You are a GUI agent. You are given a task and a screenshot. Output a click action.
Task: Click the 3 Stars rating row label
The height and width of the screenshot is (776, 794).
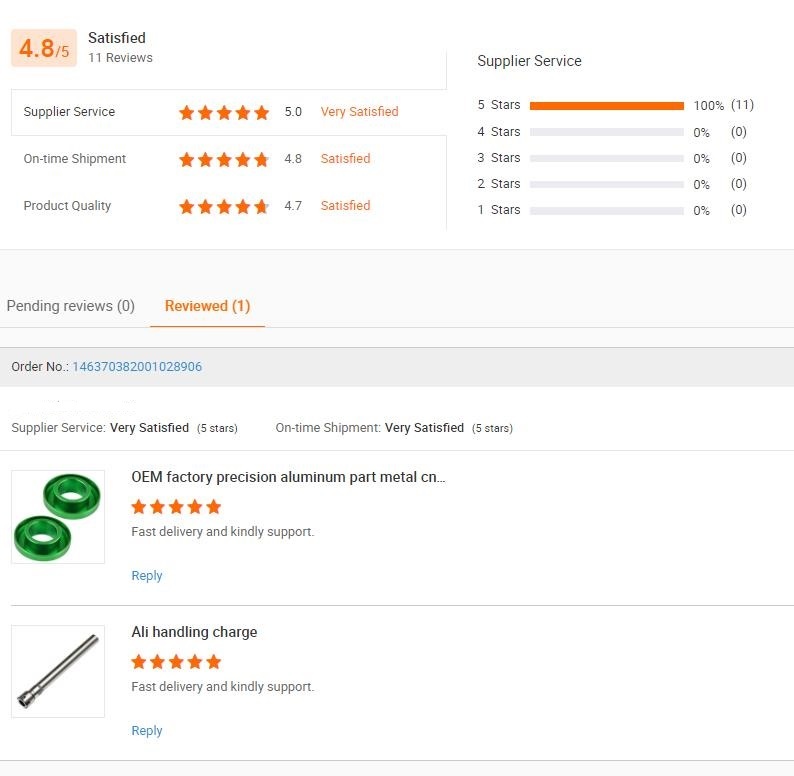498,158
